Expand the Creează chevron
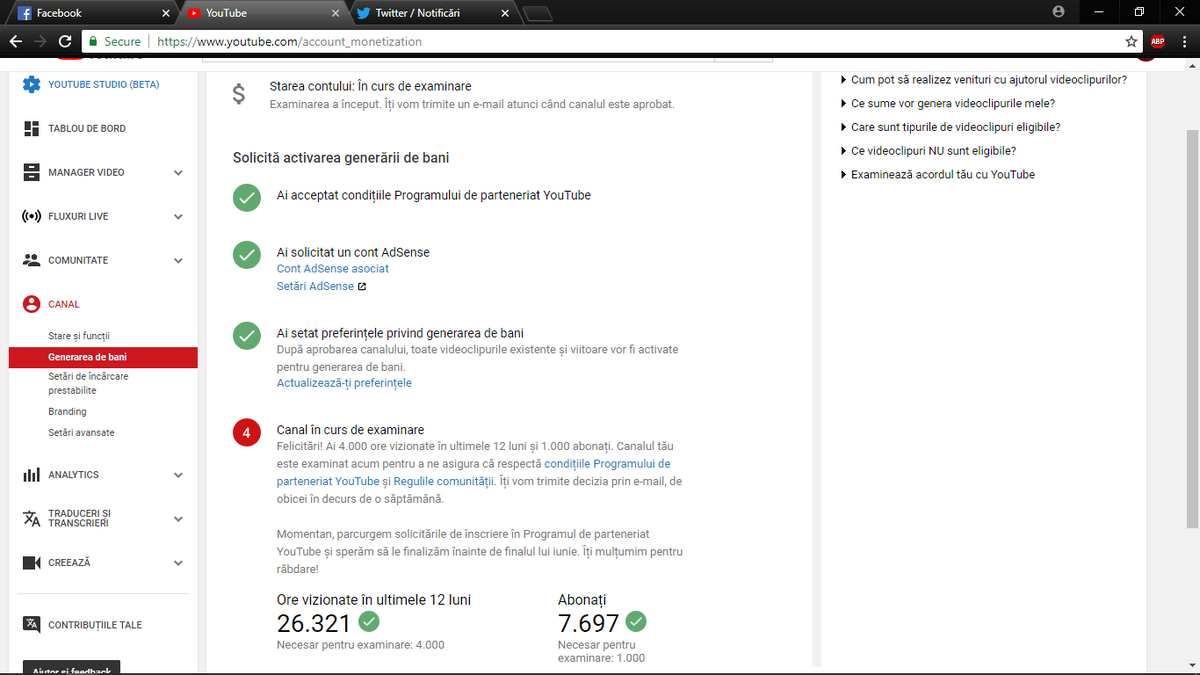This screenshot has height=675, width=1200. click(178, 563)
